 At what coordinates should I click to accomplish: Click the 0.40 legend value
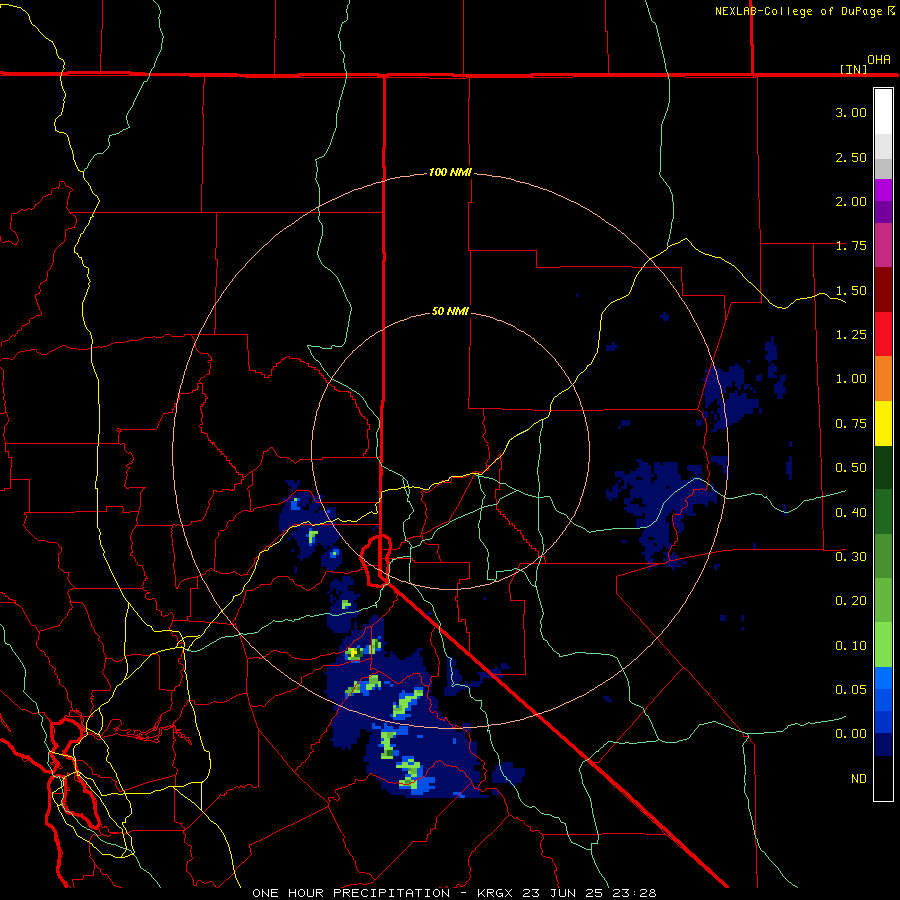coord(851,513)
